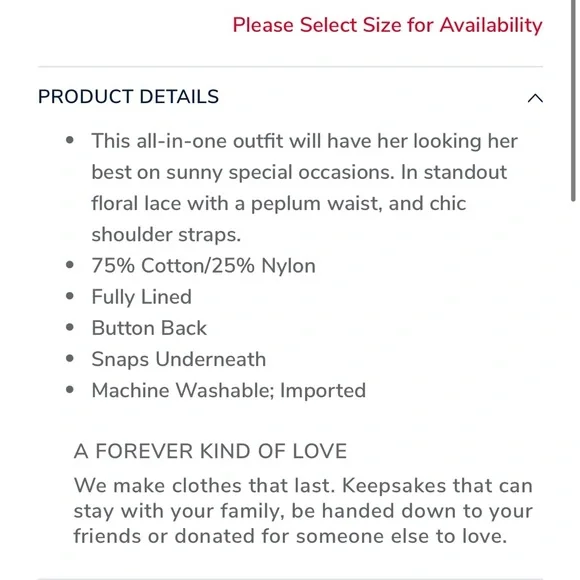Click the Machine Washable; Imported item
The image size is (580, 580).
229,391
